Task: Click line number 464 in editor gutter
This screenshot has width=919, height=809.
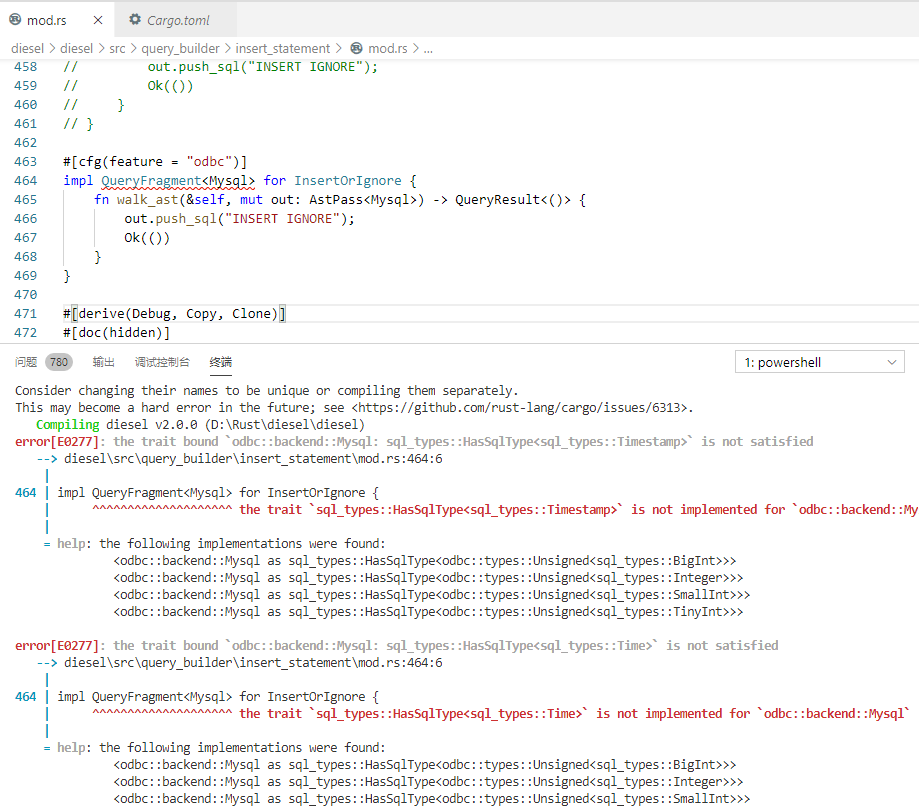Action: point(25,181)
